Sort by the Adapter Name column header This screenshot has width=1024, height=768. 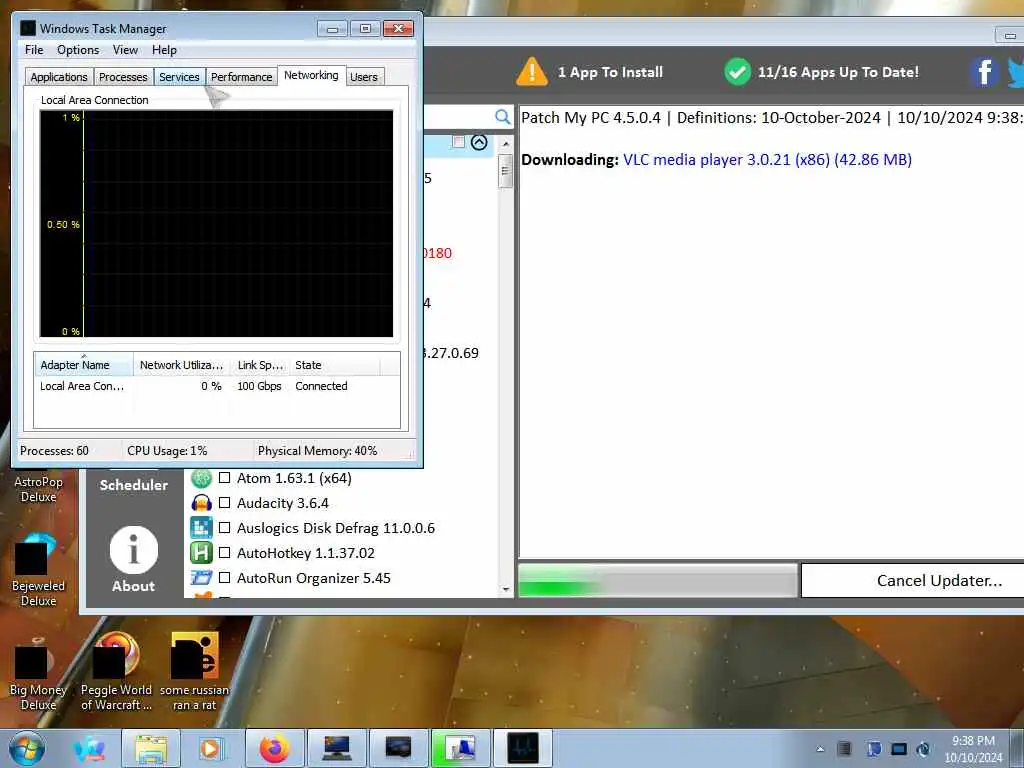(84, 365)
